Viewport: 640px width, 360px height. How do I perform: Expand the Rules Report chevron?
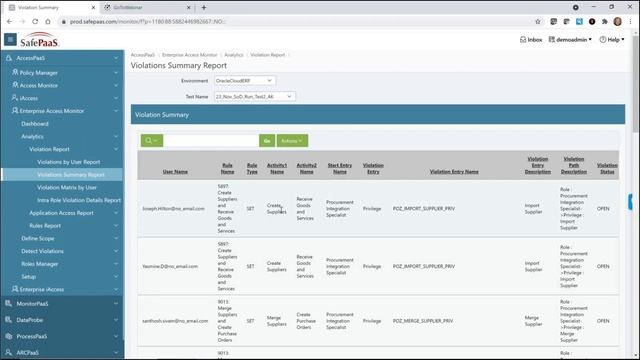[x=116, y=225]
